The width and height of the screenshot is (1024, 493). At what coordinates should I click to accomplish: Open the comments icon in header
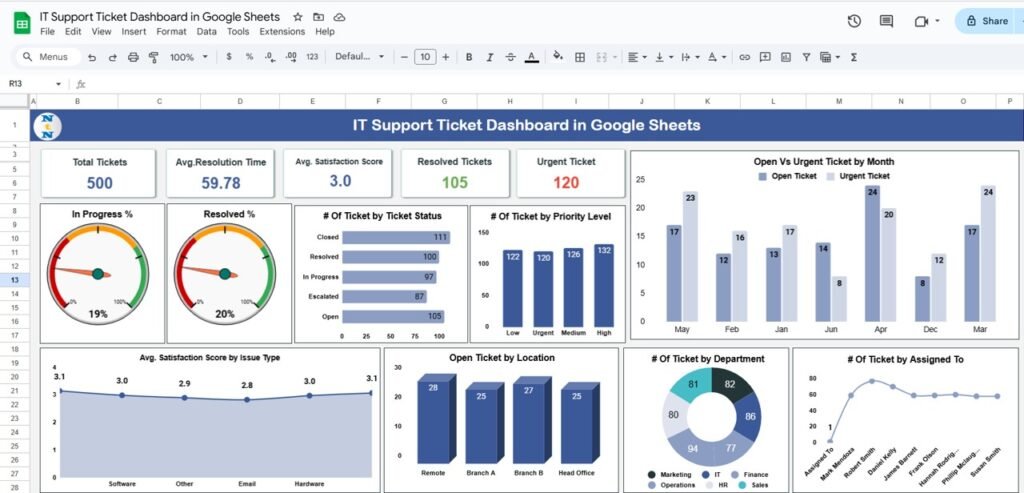886,22
